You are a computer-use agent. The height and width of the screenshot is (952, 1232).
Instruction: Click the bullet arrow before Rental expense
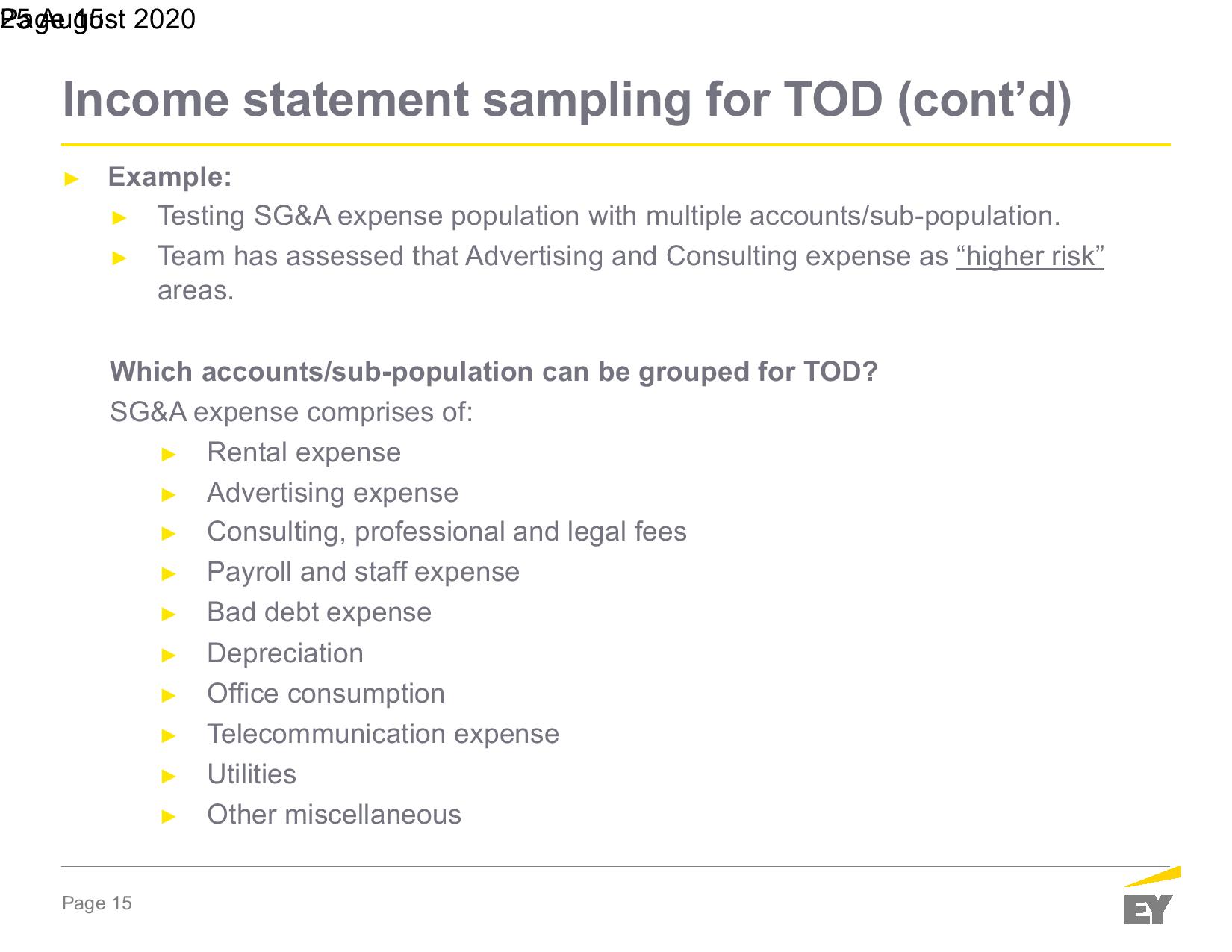point(169,454)
